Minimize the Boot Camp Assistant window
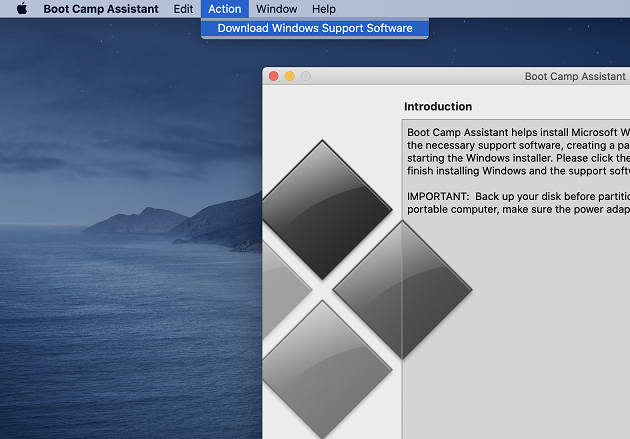Screen dimensions: 630x439 [290, 76]
